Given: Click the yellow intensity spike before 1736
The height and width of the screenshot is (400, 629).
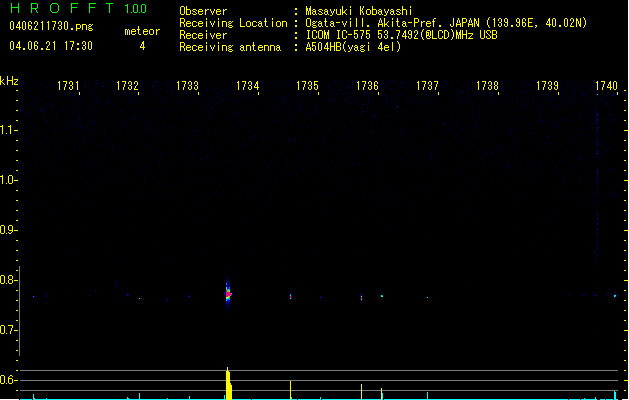Looking at the screenshot, I should point(361,392).
